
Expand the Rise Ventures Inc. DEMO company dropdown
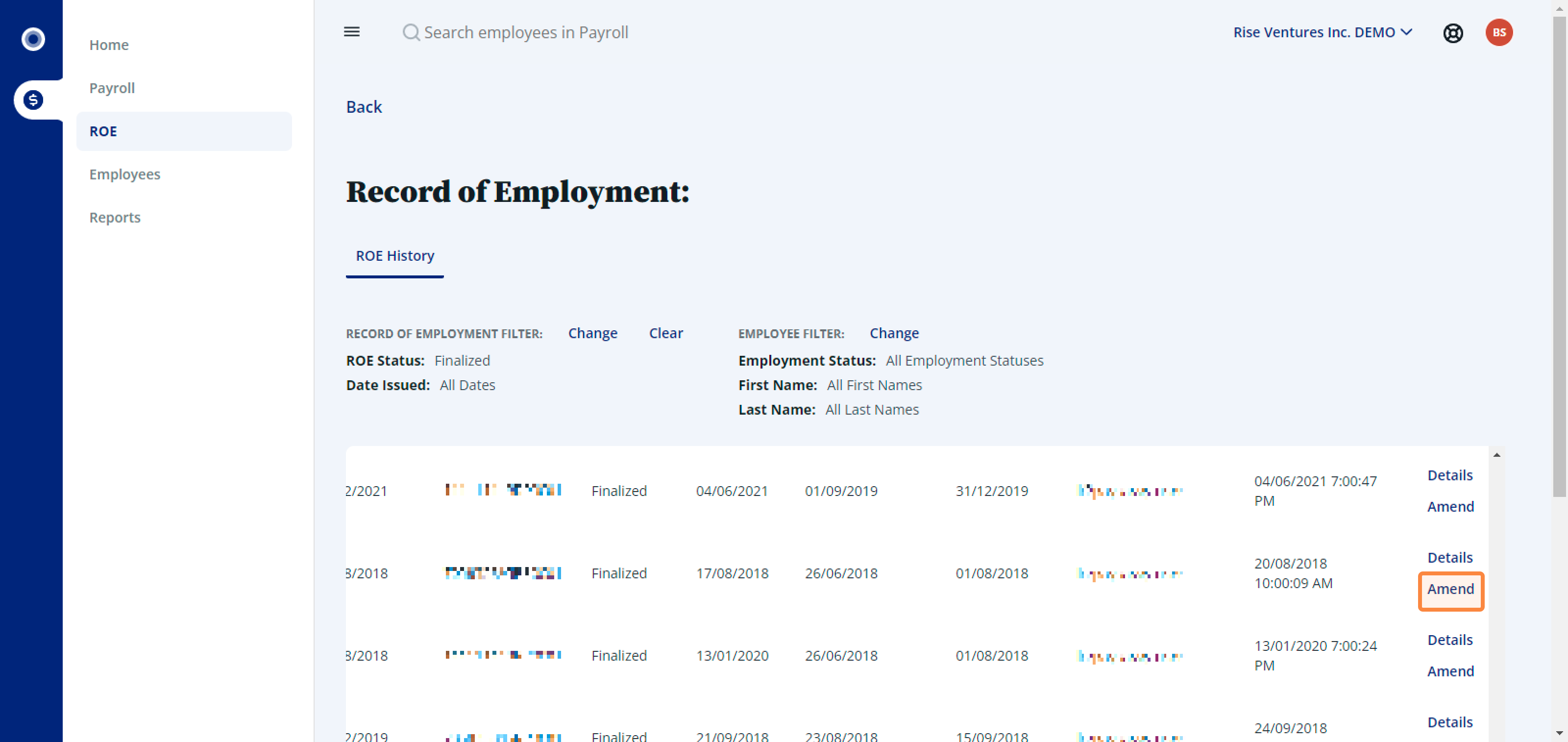[x=1323, y=32]
